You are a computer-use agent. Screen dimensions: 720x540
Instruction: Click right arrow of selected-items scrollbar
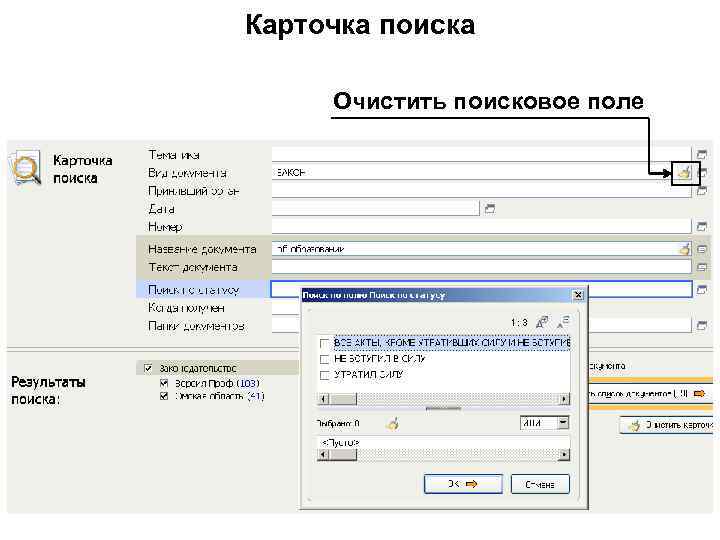(x=564, y=455)
